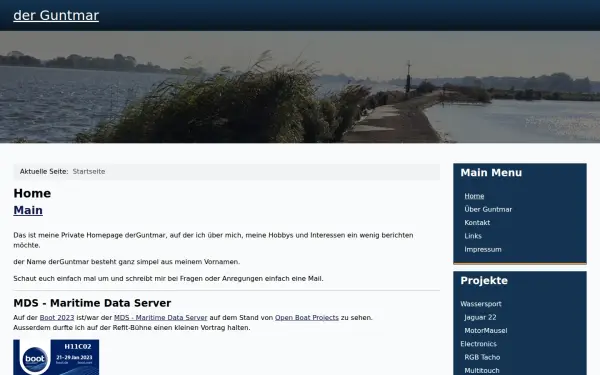Open the Links menu entry
Image resolution: width=600 pixels, height=375 pixels.
[x=473, y=236]
